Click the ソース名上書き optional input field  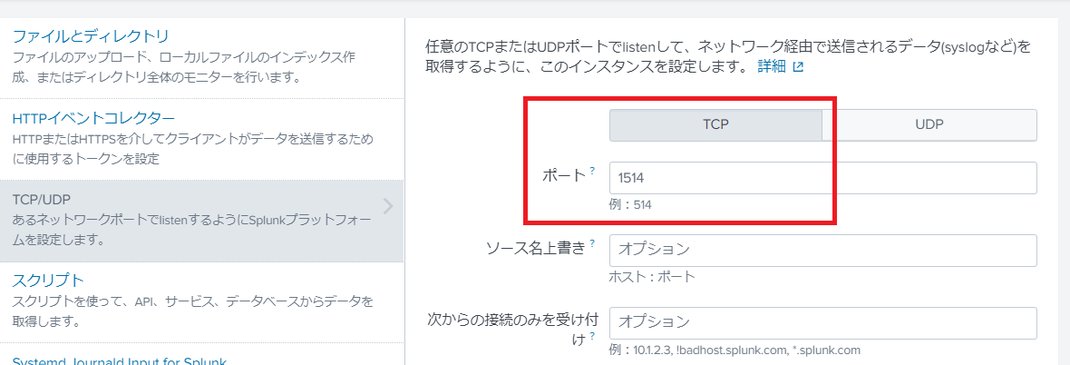coord(823,250)
